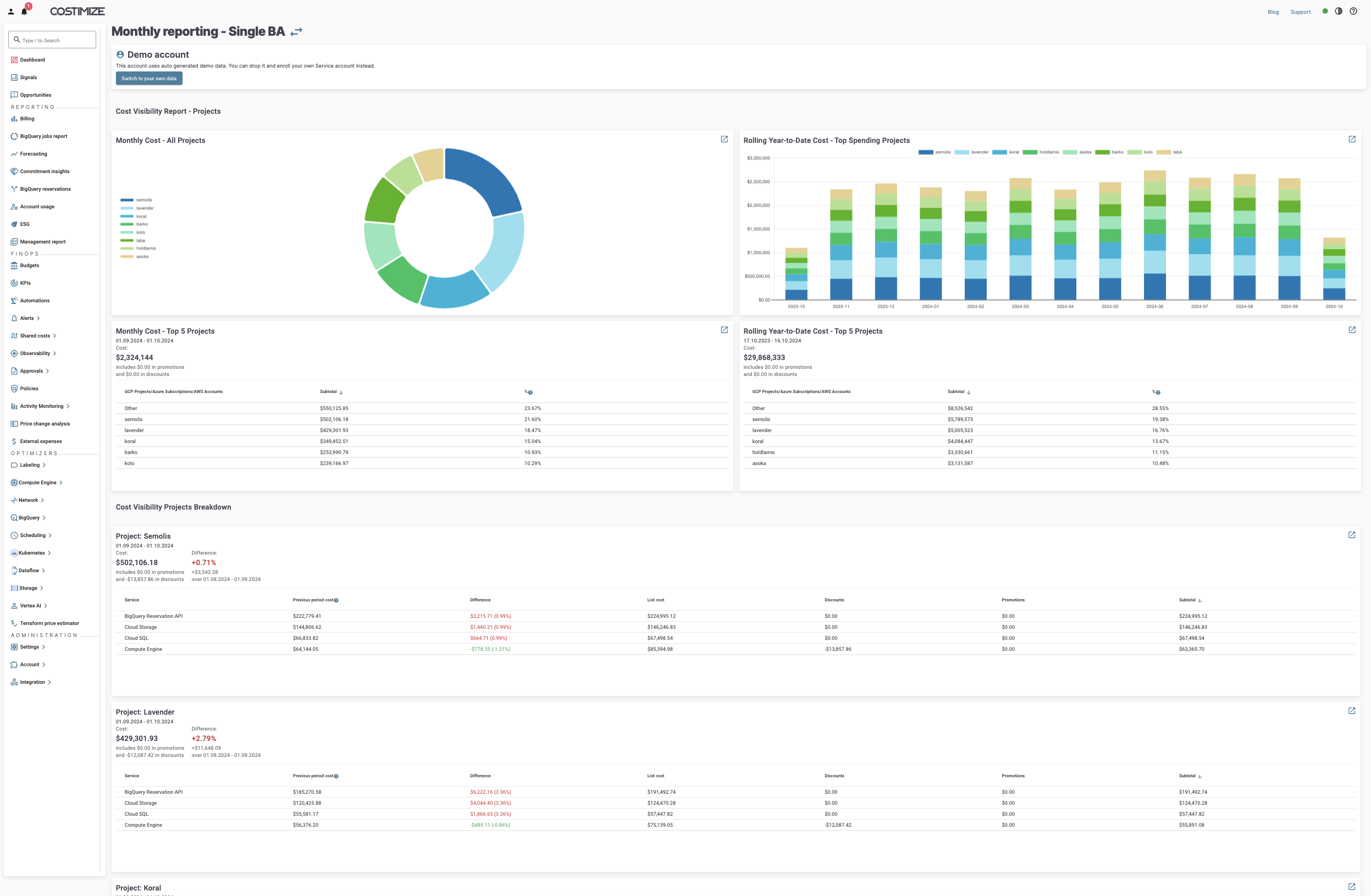View Commitment insights
1371x896 pixels.
(44, 171)
